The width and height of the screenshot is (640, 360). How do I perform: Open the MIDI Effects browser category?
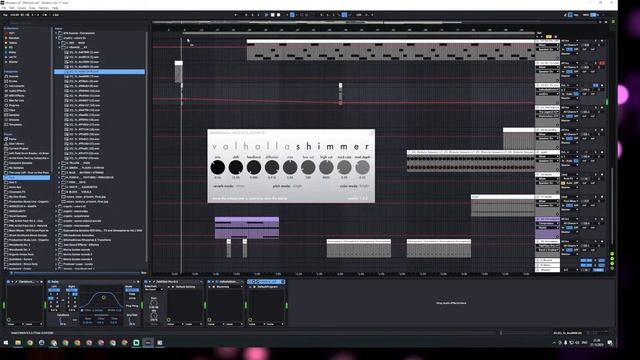coord(16,96)
